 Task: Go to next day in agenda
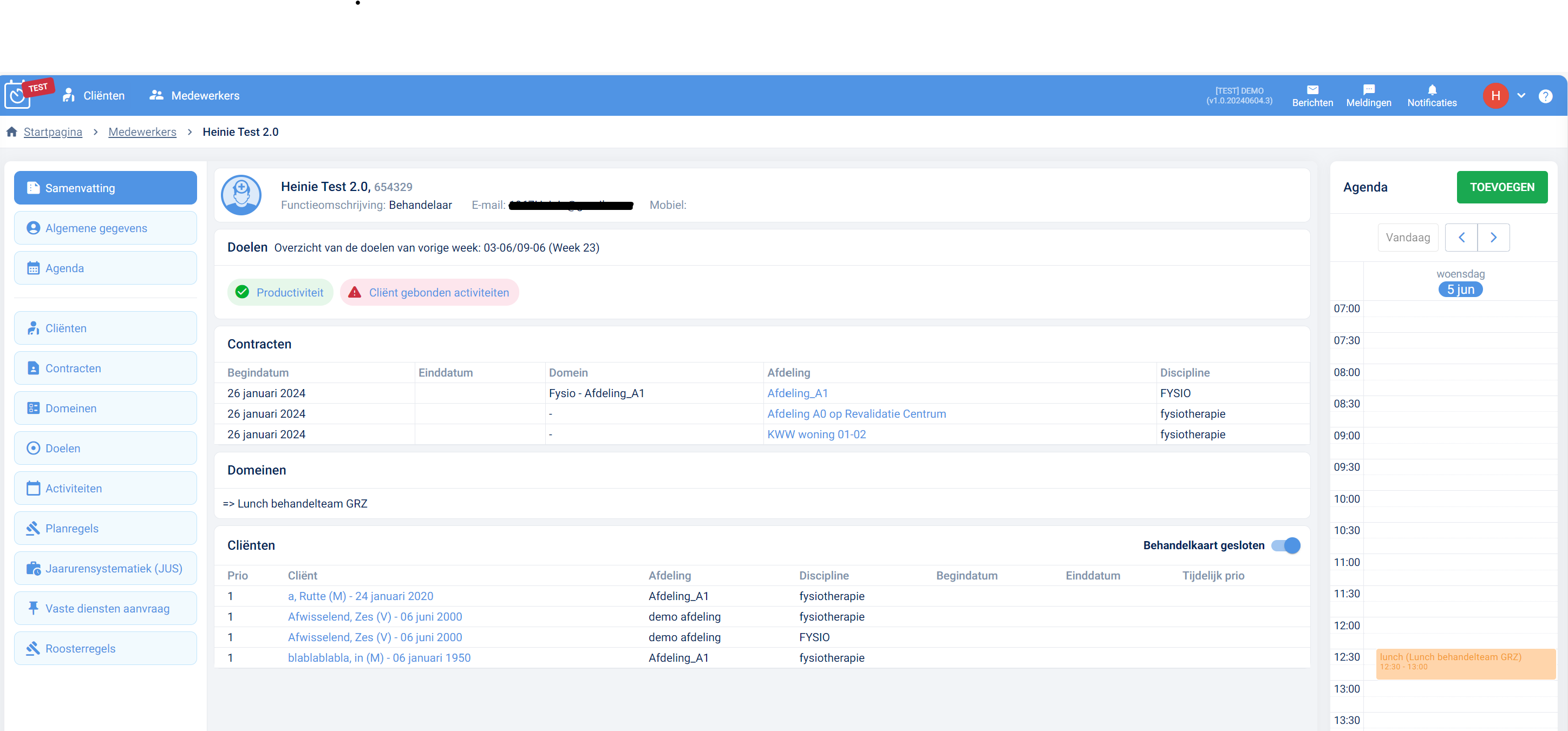[1493, 238]
